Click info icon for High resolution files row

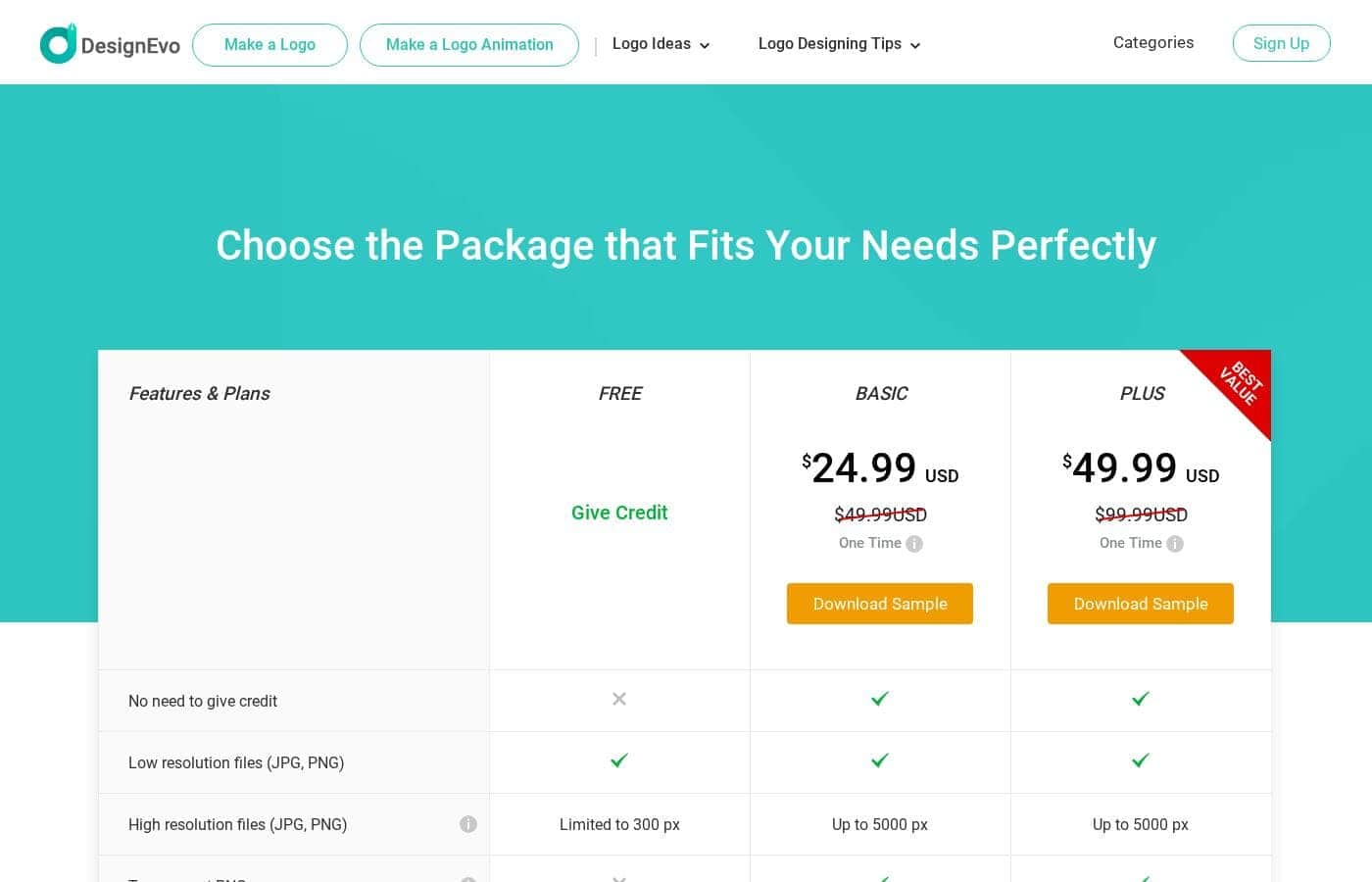point(468,824)
